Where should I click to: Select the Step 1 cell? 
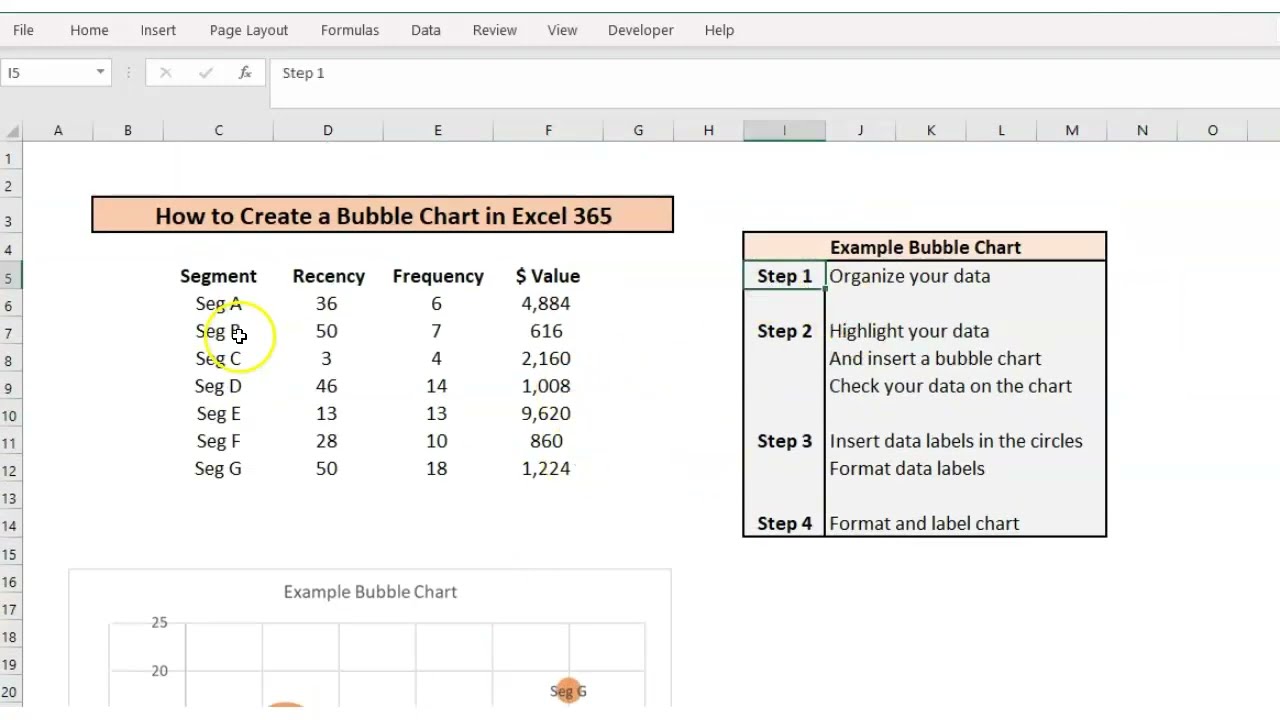tap(784, 276)
